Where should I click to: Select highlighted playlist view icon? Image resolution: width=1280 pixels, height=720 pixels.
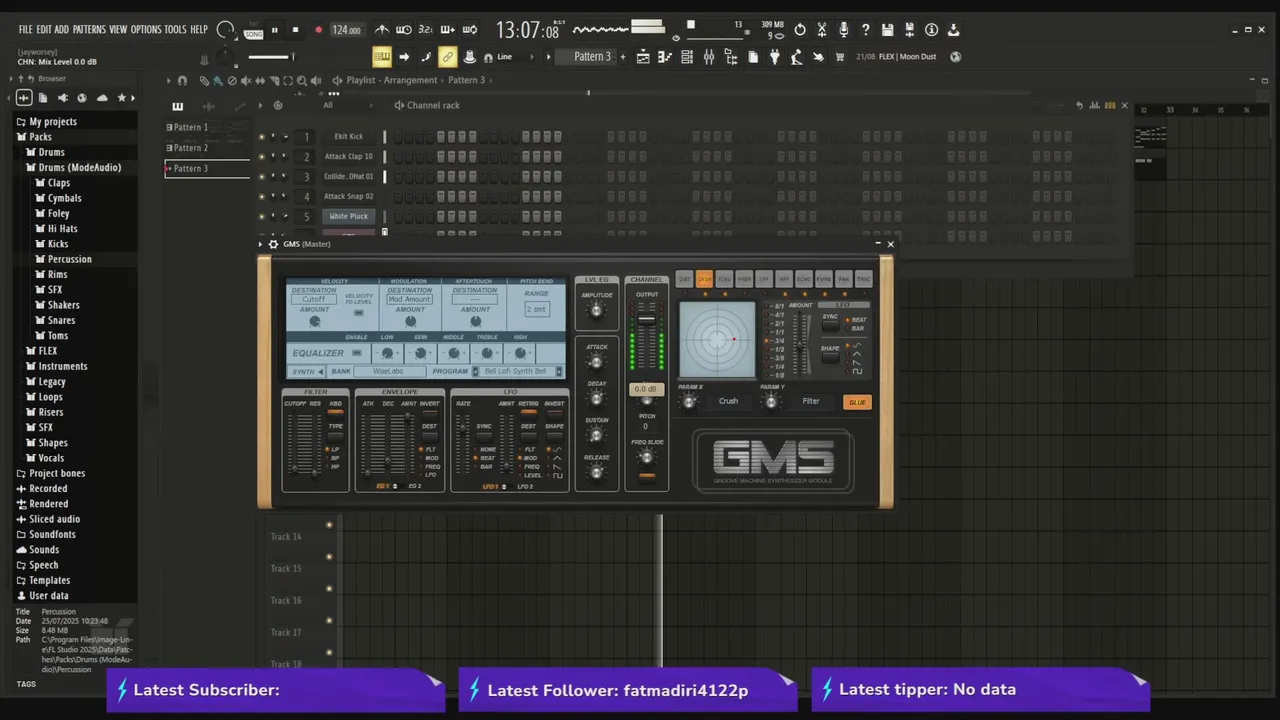[x=382, y=57]
